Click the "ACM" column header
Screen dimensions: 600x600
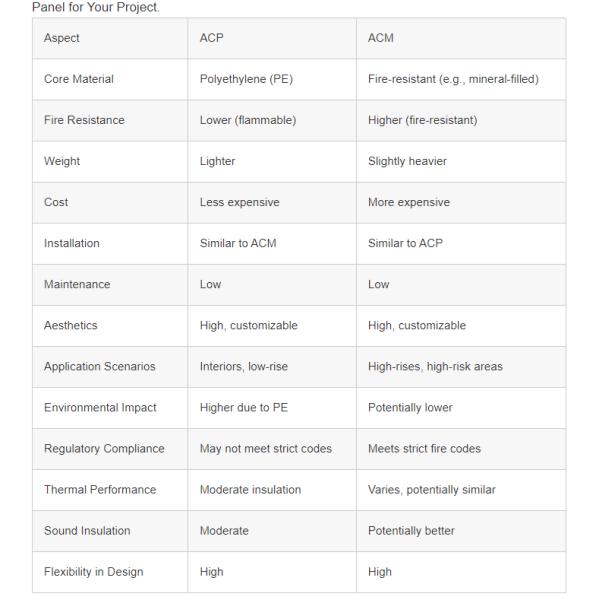click(x=381, y=38)
